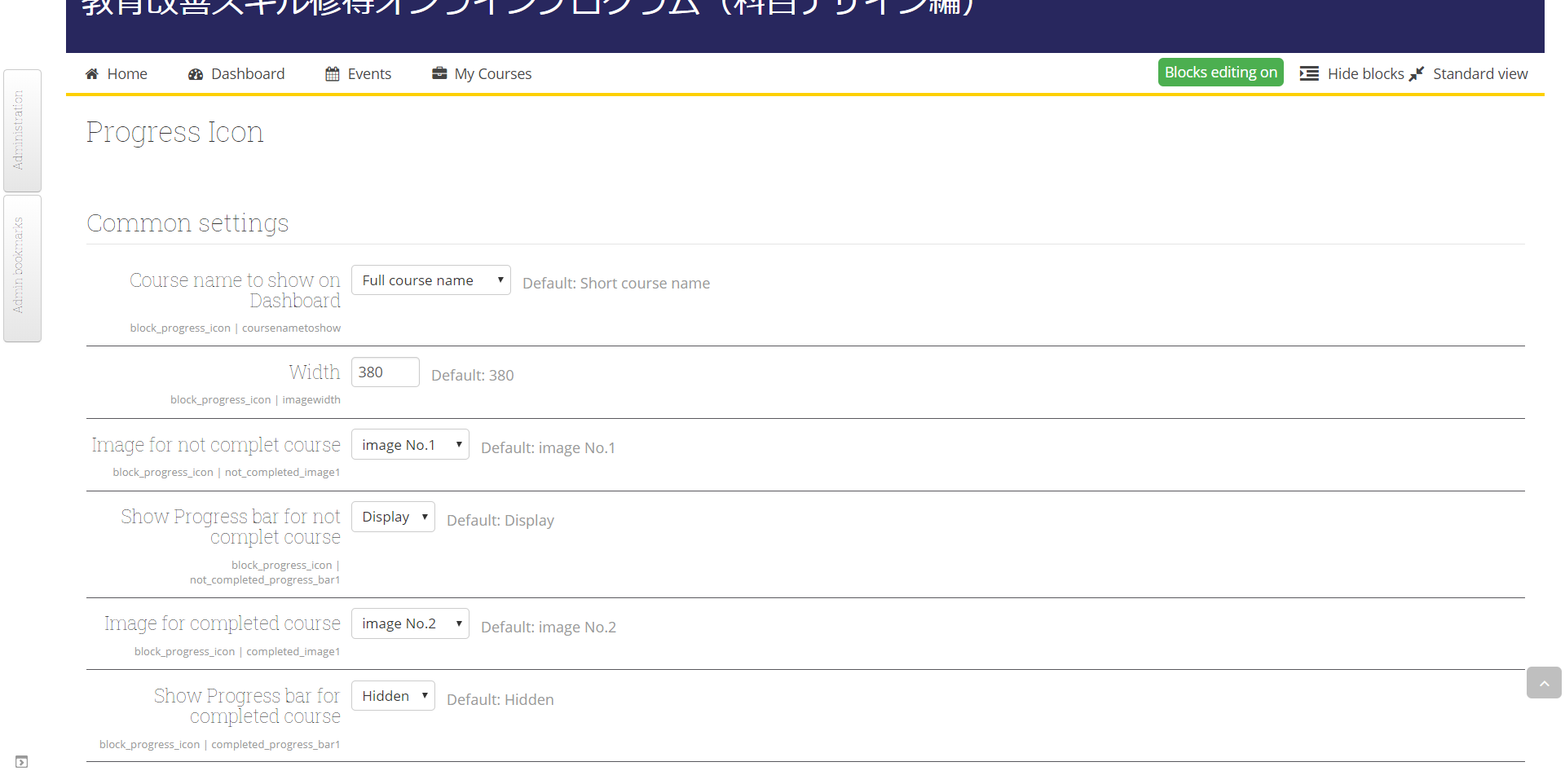The height and width of the screenshot is (784, 1565).
Task: Click the Hide blocks list icon
Action: pyautogui.click(x=1309, y=73)
